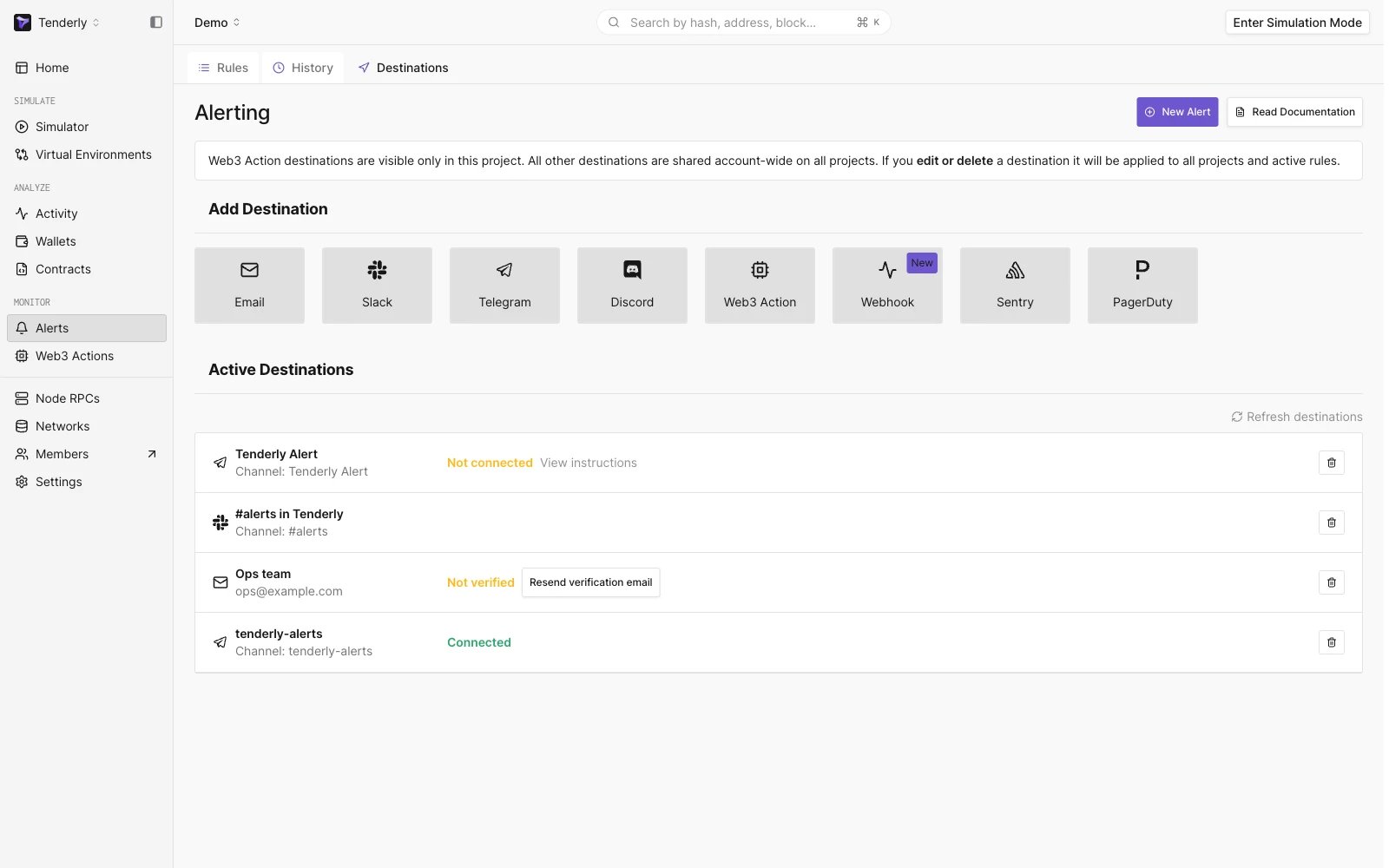Delete the Ops team email destination
The image size is (1389, 868).
point(1332,582)
